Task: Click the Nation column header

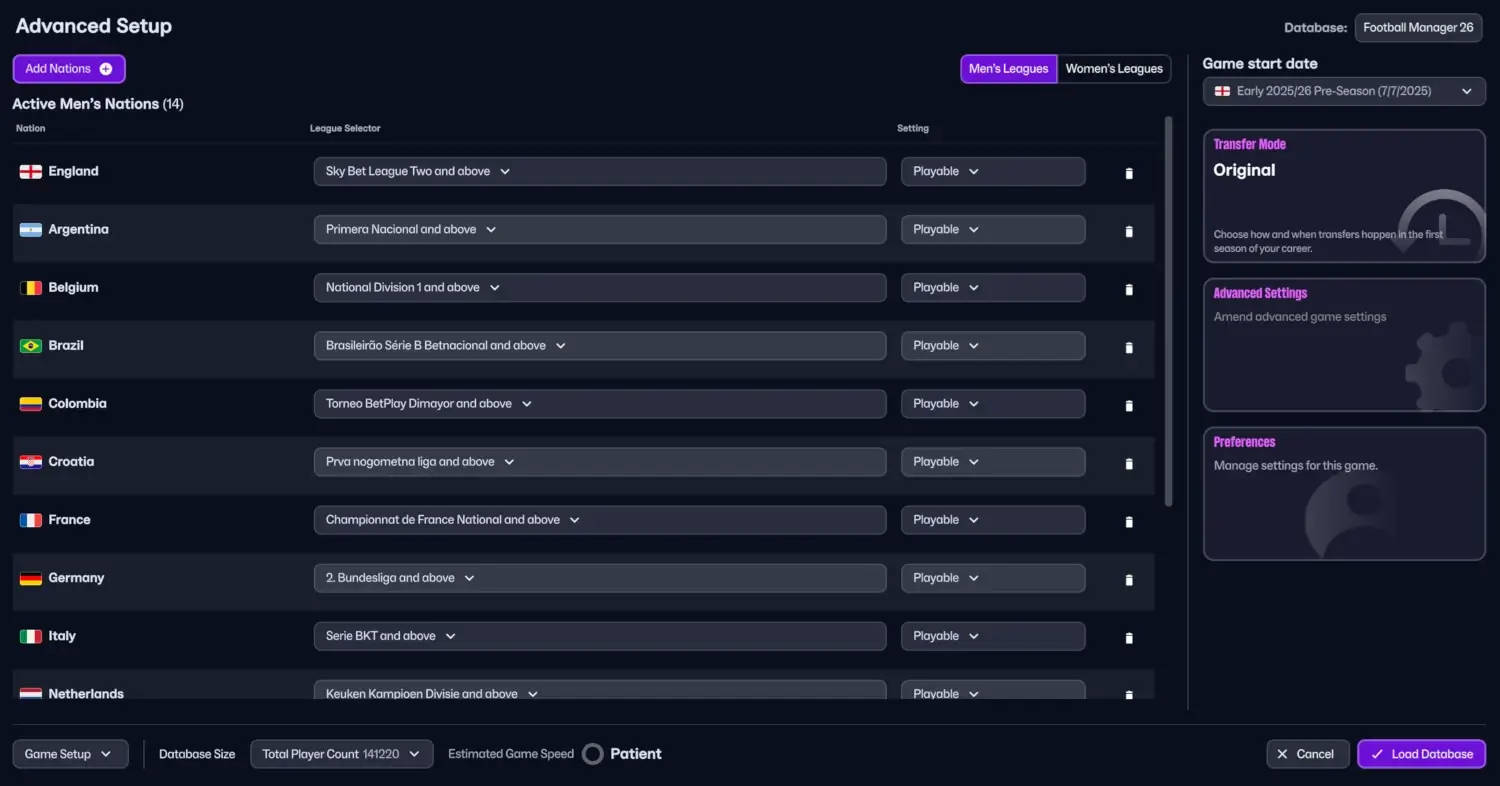Action: pos(31,128)
